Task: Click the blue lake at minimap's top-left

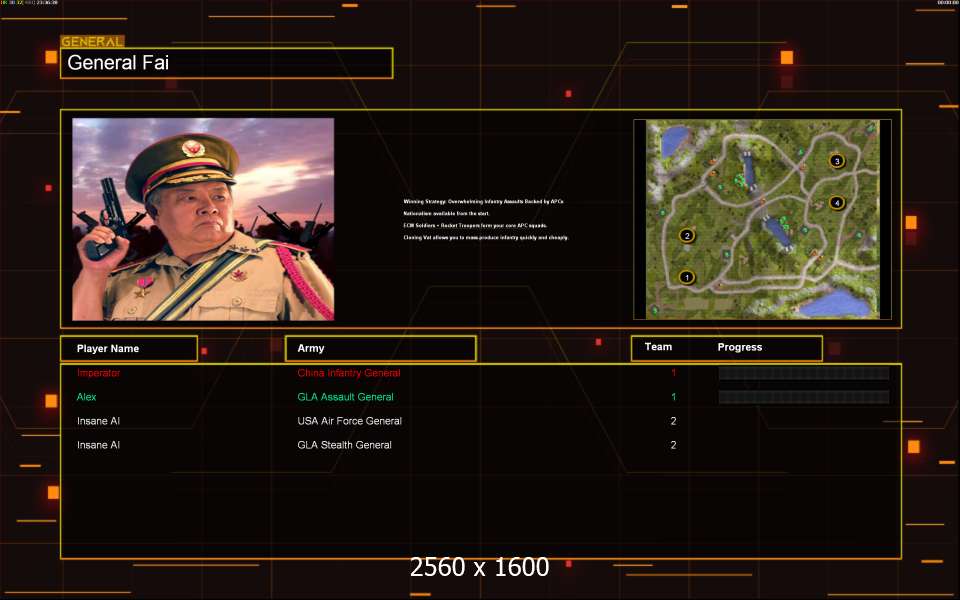Action: 673,139
